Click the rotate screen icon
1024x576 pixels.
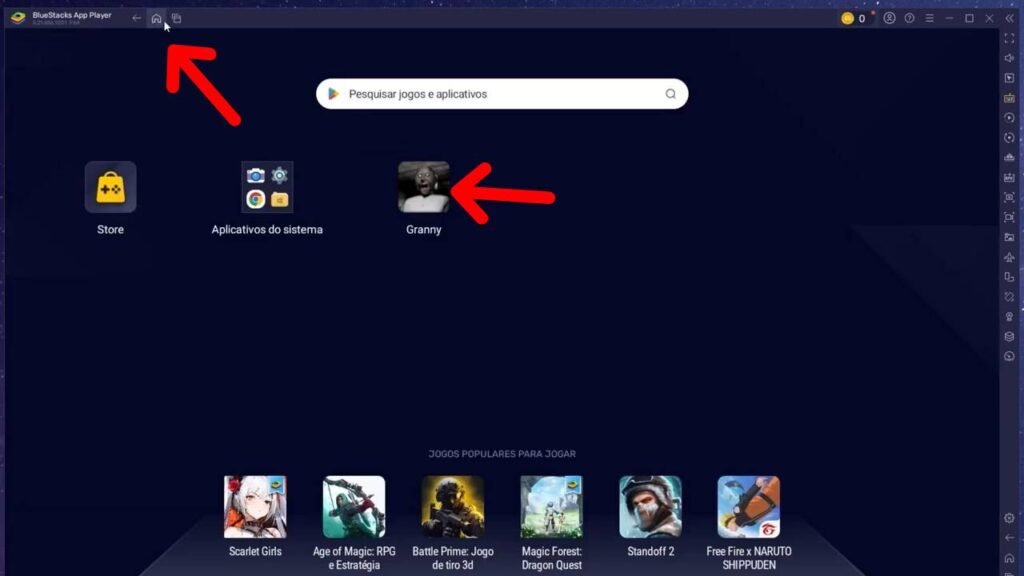1009,138
